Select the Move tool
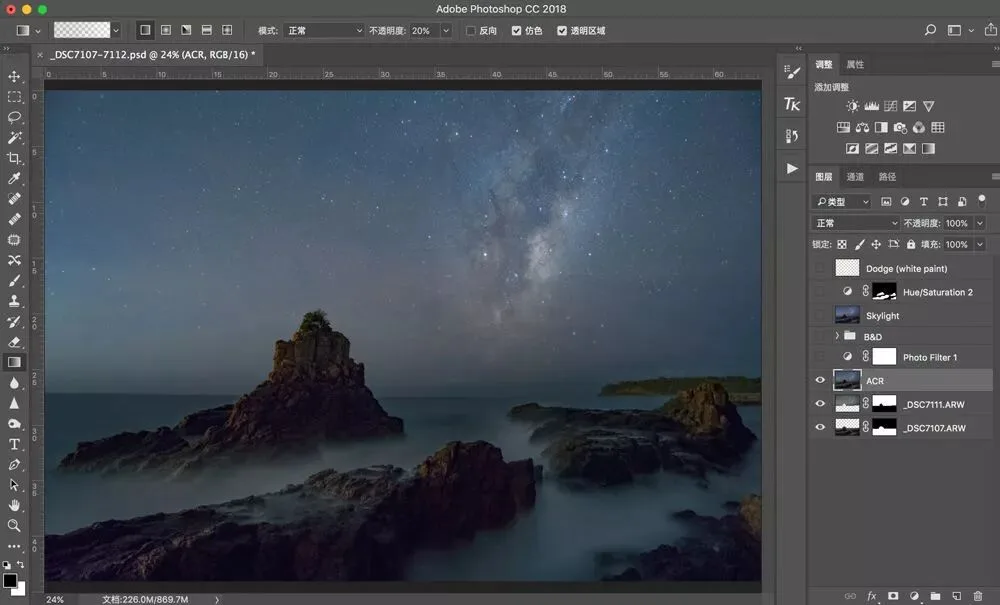This screenshot has height=605, width=1000. (x=14, y=77)
